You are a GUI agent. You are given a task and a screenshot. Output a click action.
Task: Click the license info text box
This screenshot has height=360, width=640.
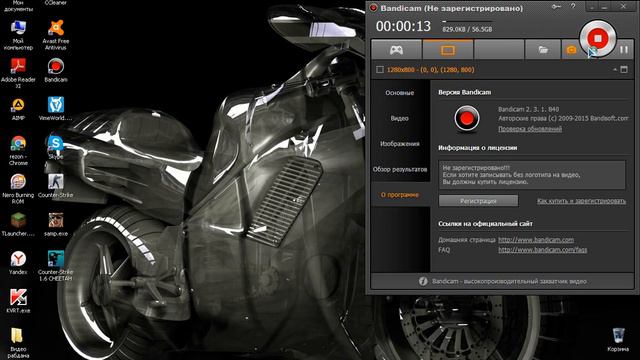tap(532, 175)
